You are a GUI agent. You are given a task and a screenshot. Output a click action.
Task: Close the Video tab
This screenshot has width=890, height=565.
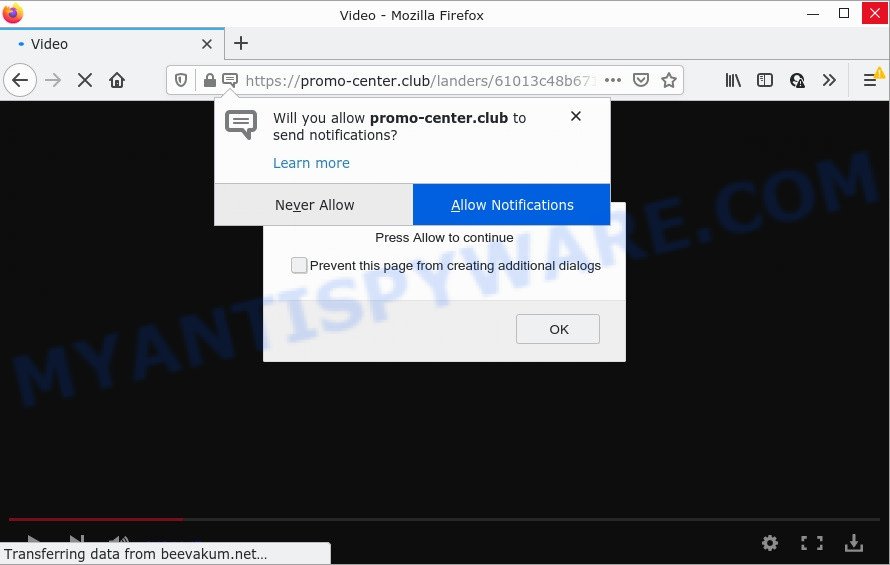[207, 44]
